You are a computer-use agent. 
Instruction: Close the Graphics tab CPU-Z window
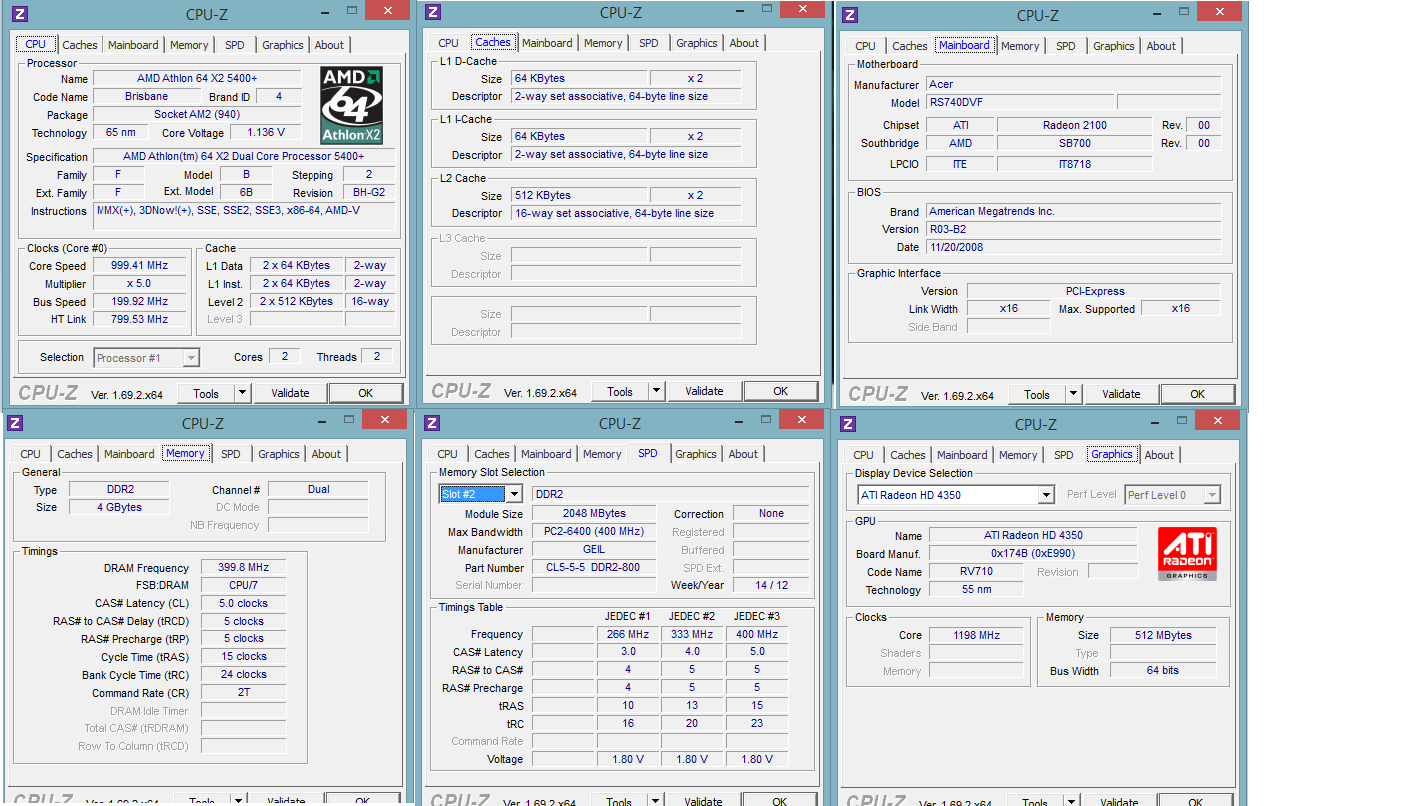pos(1216,420)
